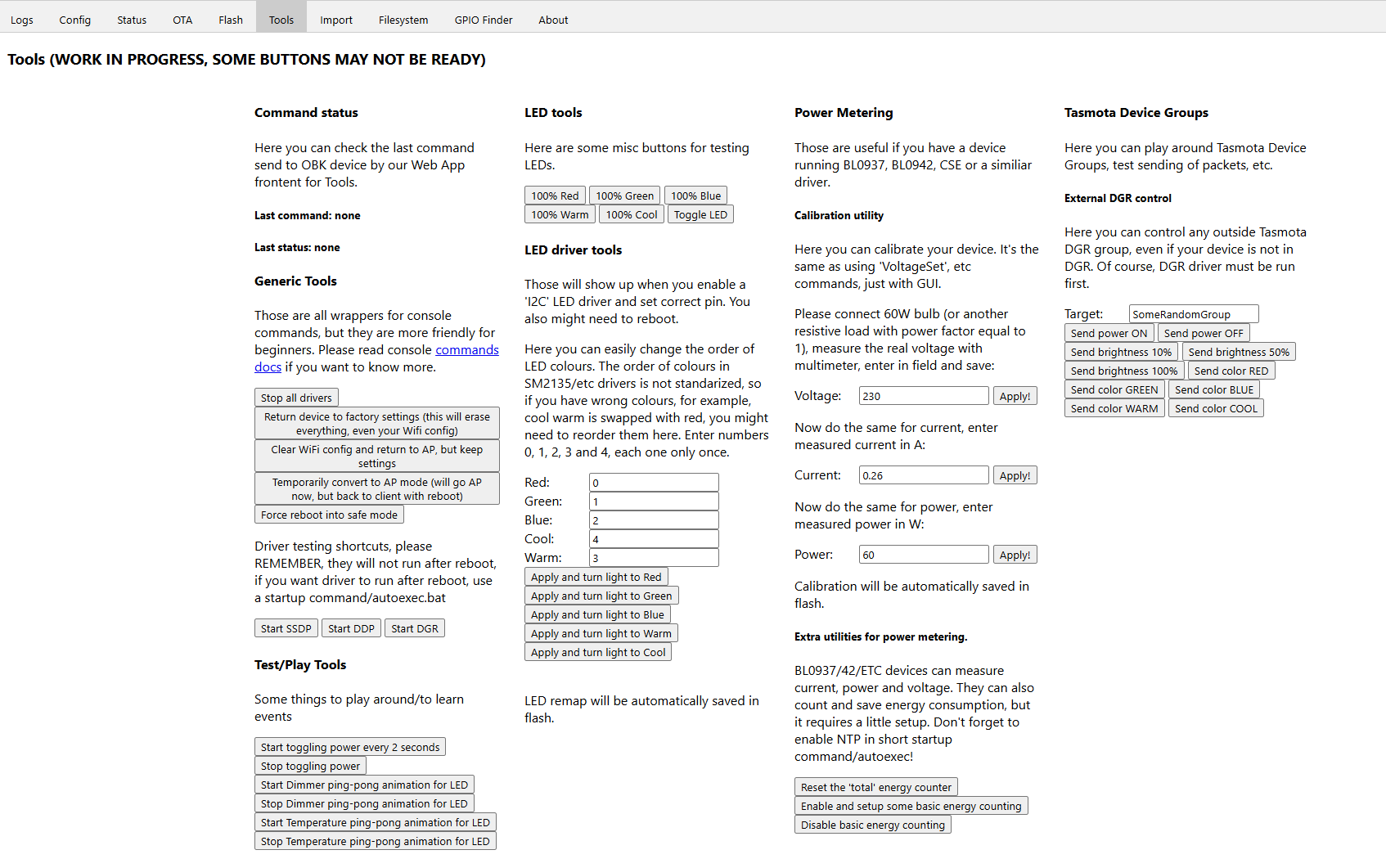This screenshot has width=1386, height=868.
Task: Apply the Power calibration value
Action: pyautogui.click(x=1015, y=555)
